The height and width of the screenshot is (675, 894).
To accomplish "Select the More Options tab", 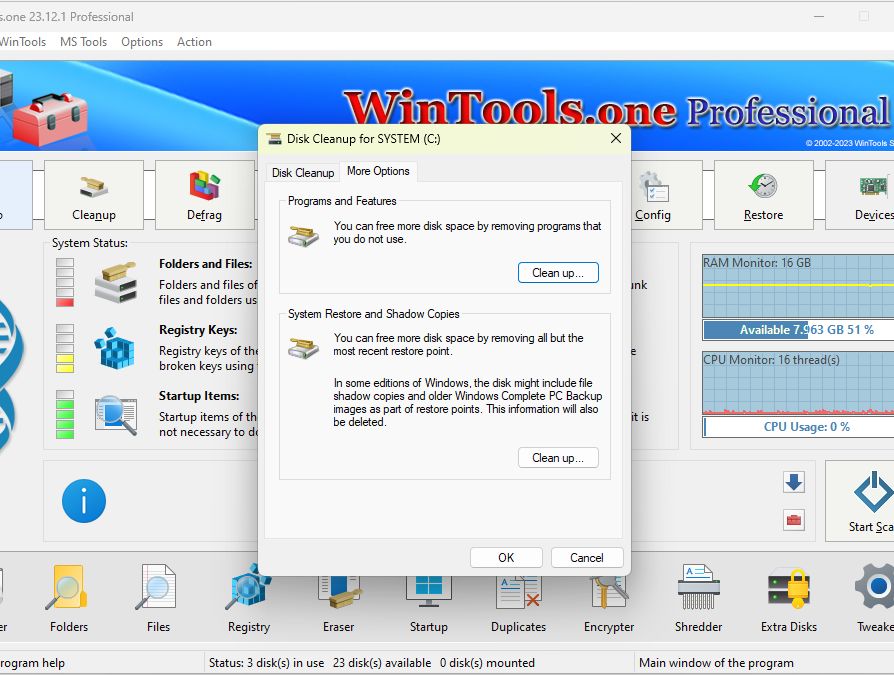I will pos(378,171).
